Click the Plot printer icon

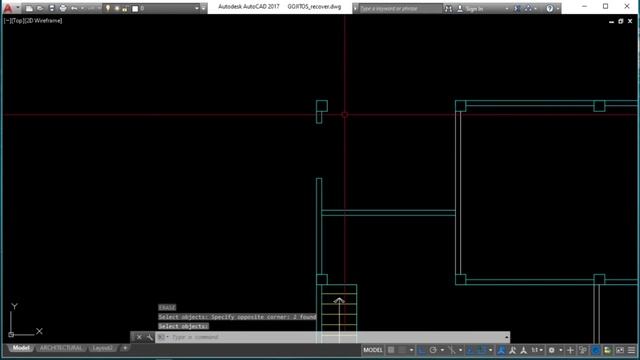[63, 8]
